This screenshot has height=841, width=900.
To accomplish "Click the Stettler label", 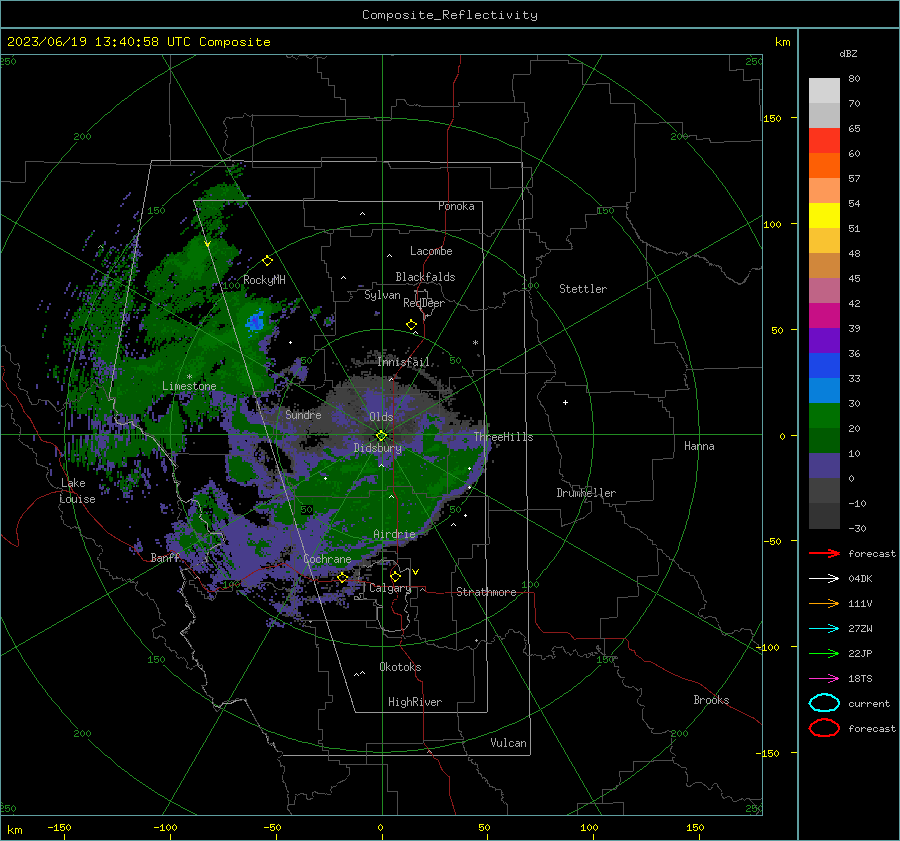I will pos(583,289).
